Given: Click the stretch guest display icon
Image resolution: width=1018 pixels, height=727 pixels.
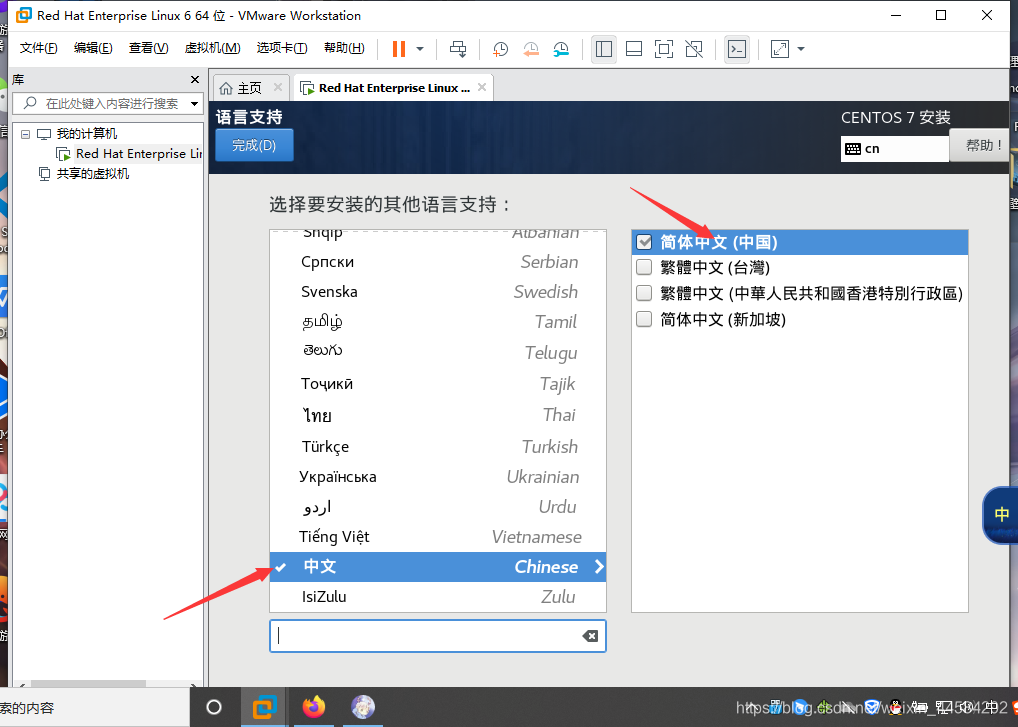Looking at the screenshot, I should point(779,49).
